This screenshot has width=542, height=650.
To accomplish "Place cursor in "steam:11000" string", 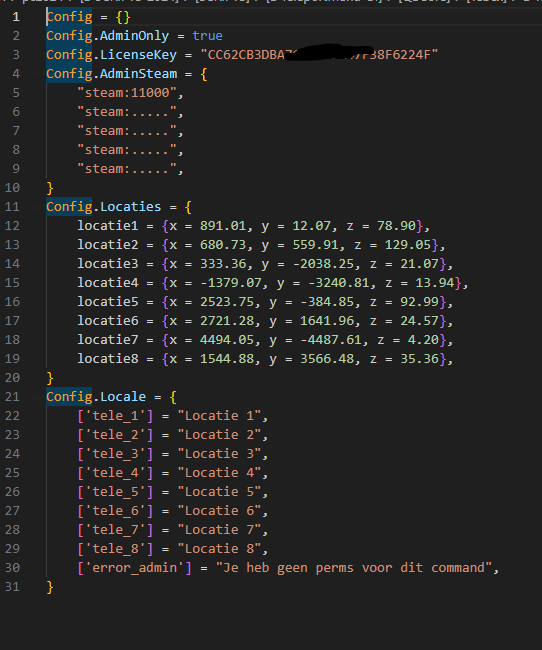I will point(127,92).
